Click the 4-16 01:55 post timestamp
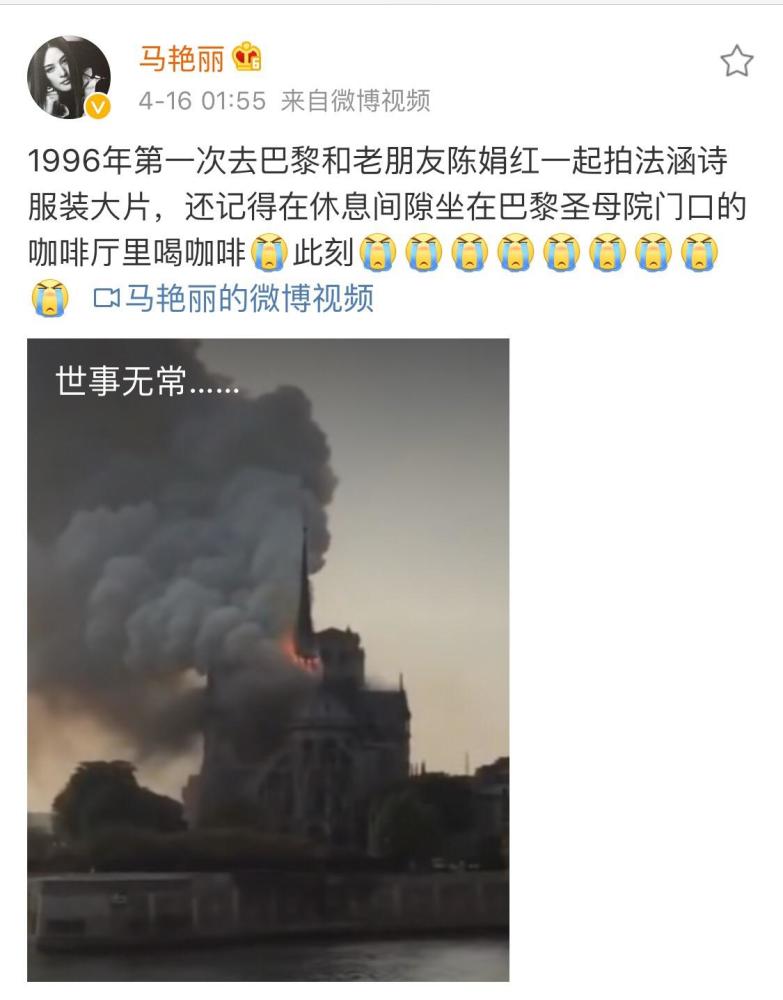The height and width of the screenshot is (1000, 783). pyautogui.click(x=202, y=101)
